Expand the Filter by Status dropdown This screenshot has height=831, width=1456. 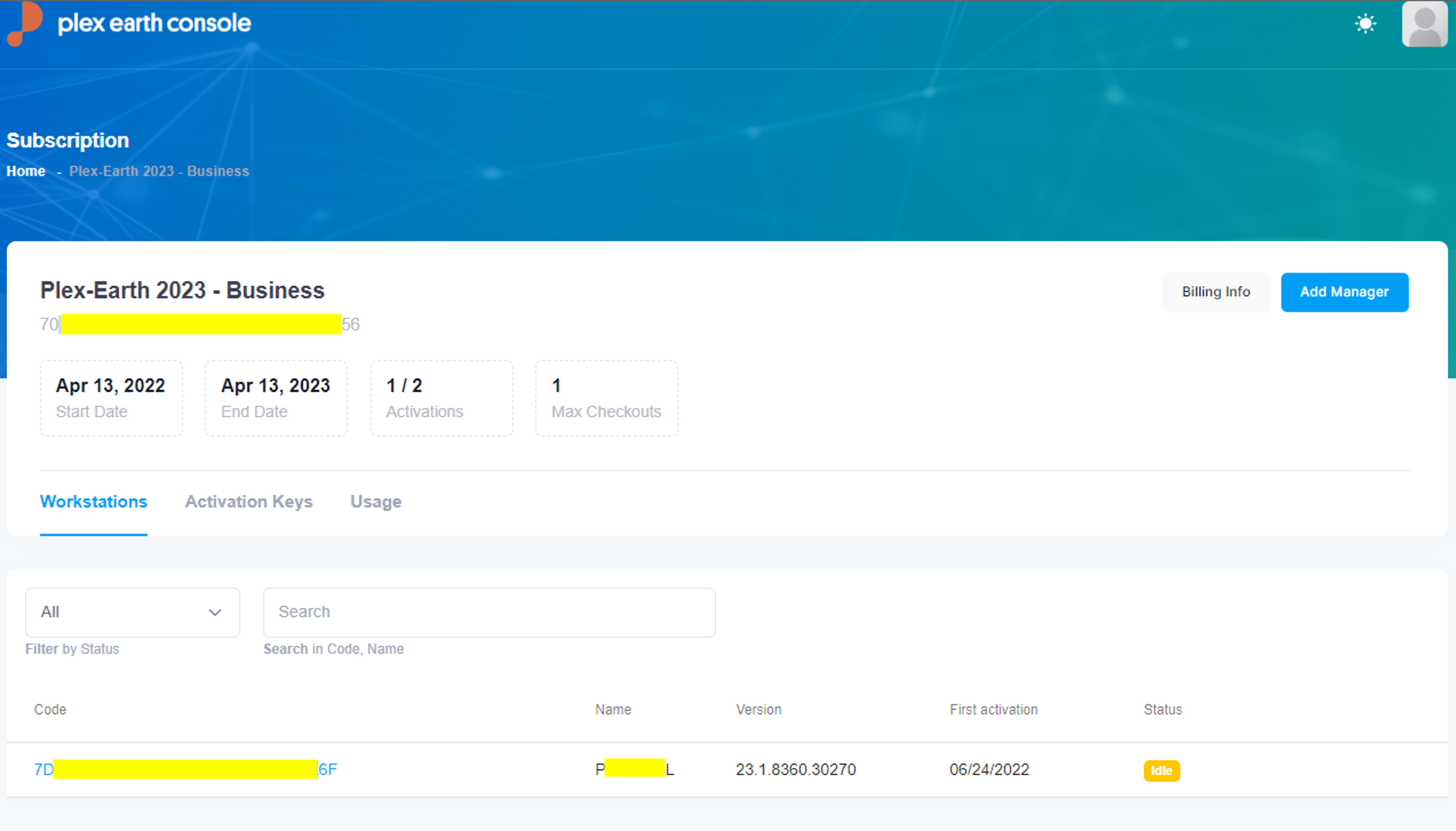click(x=132, y=612)
